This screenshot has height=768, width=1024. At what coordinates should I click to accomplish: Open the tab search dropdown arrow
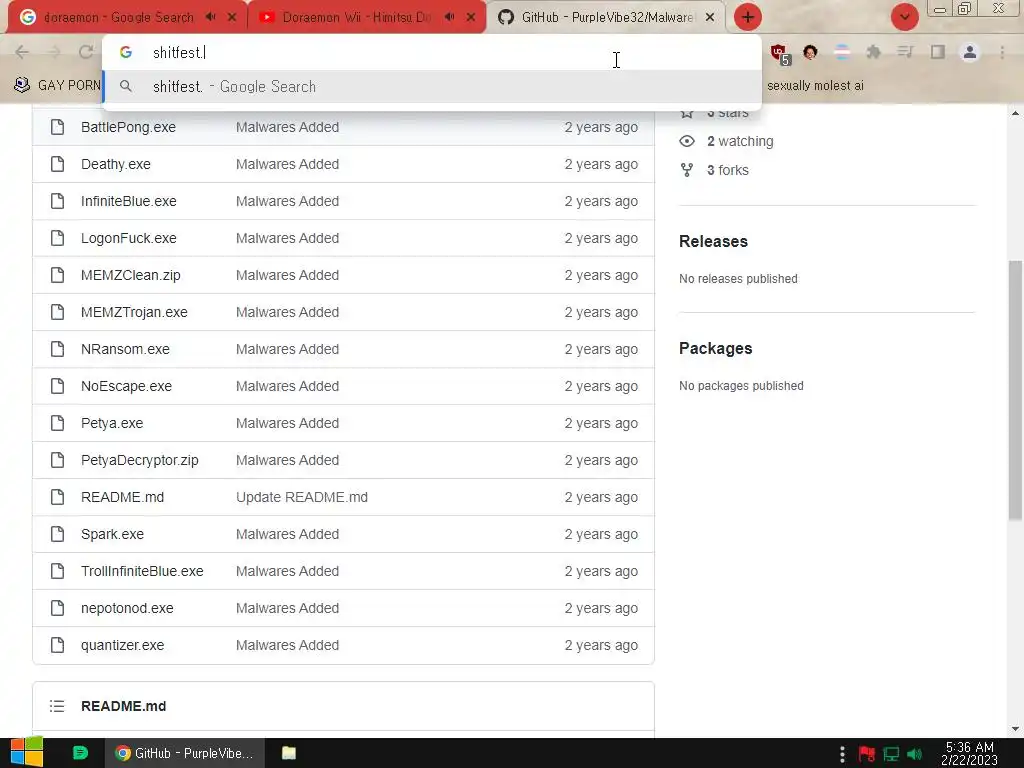click(x=904, y=17)
